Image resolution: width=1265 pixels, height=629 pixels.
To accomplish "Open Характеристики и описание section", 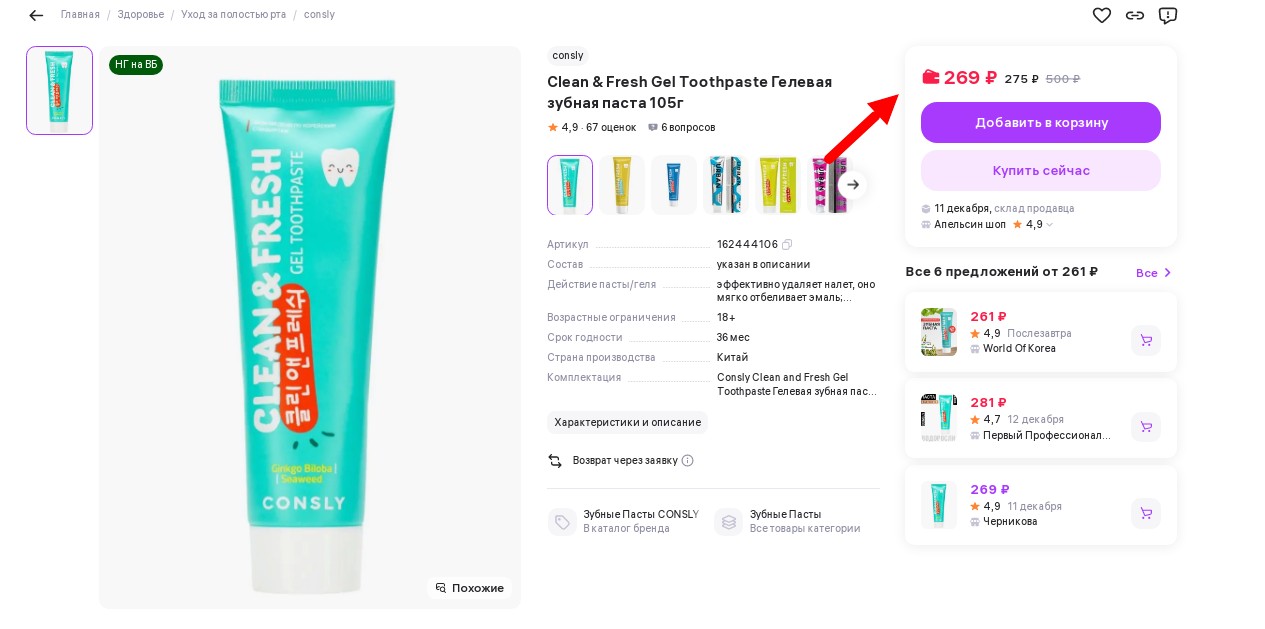I will coord(627,422).
